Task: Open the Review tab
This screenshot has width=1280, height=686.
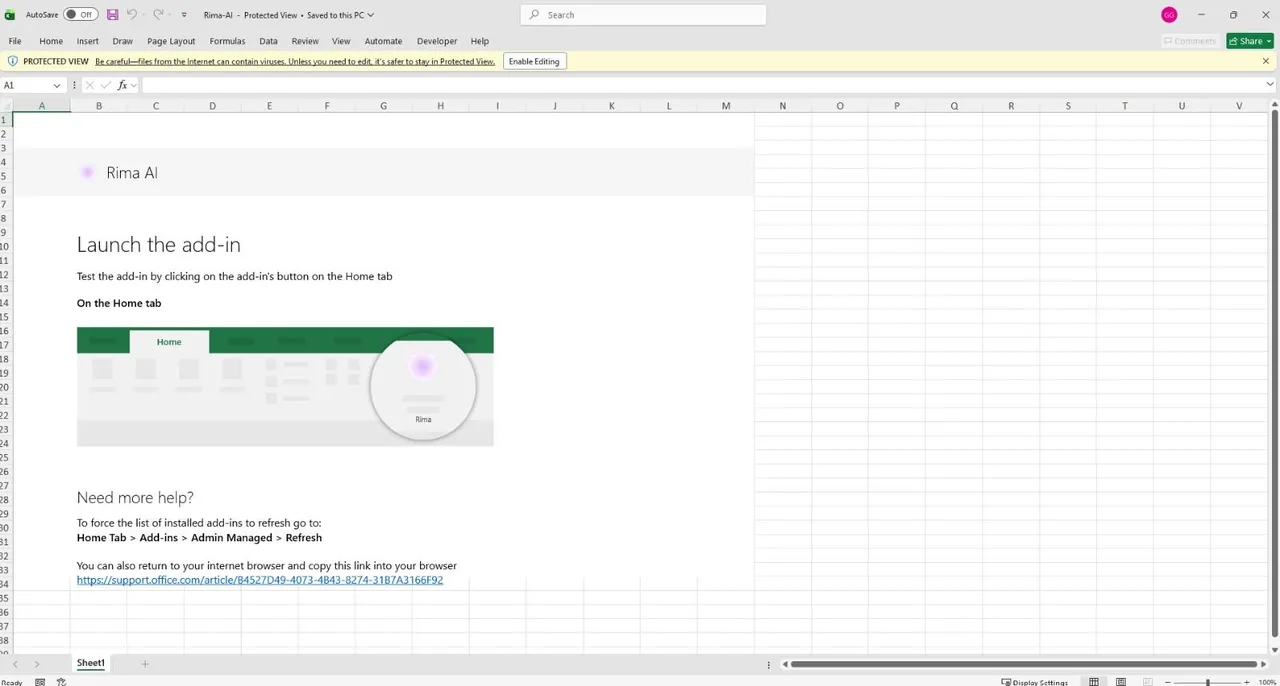Action: pyautogui.click(x=305, y=41)
